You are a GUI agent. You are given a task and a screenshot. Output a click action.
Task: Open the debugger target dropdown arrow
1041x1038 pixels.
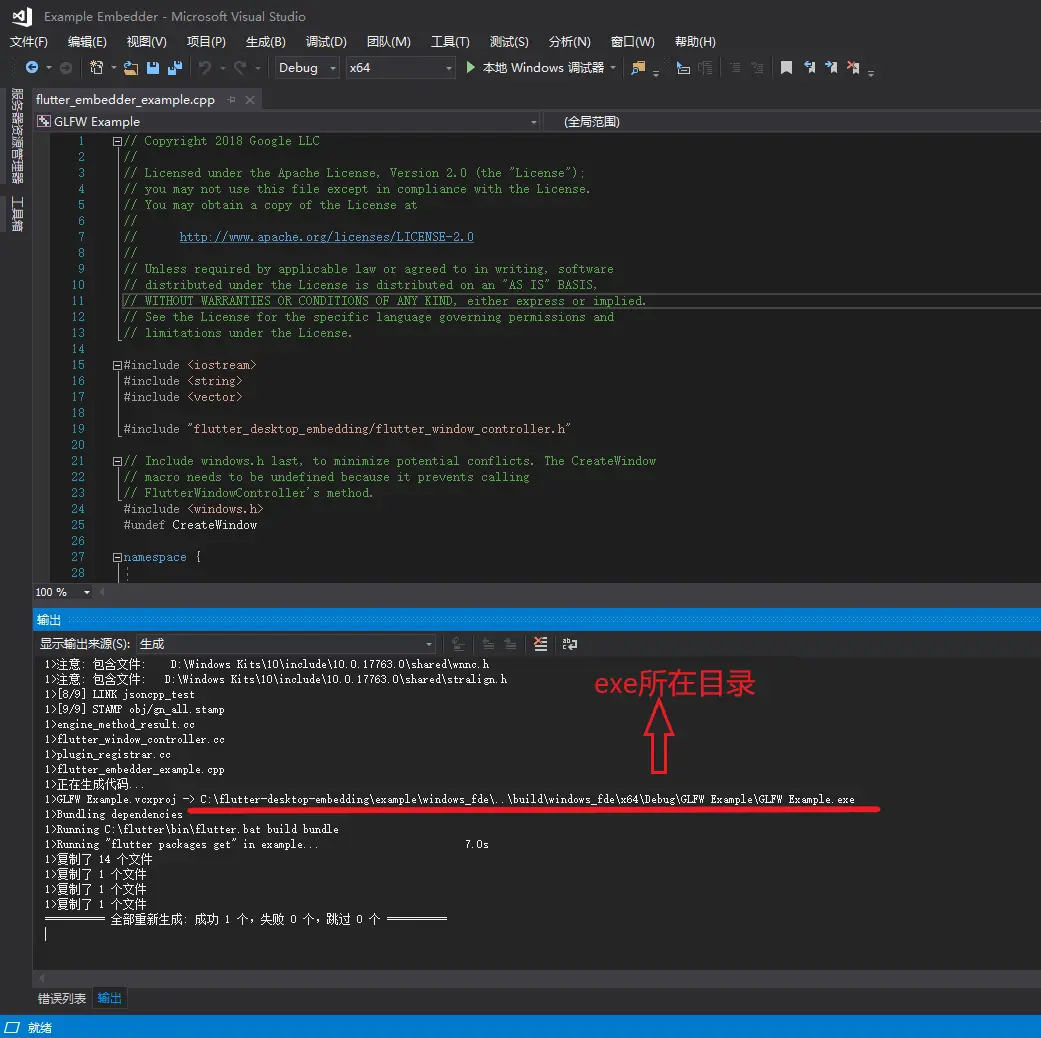[613, 67]
